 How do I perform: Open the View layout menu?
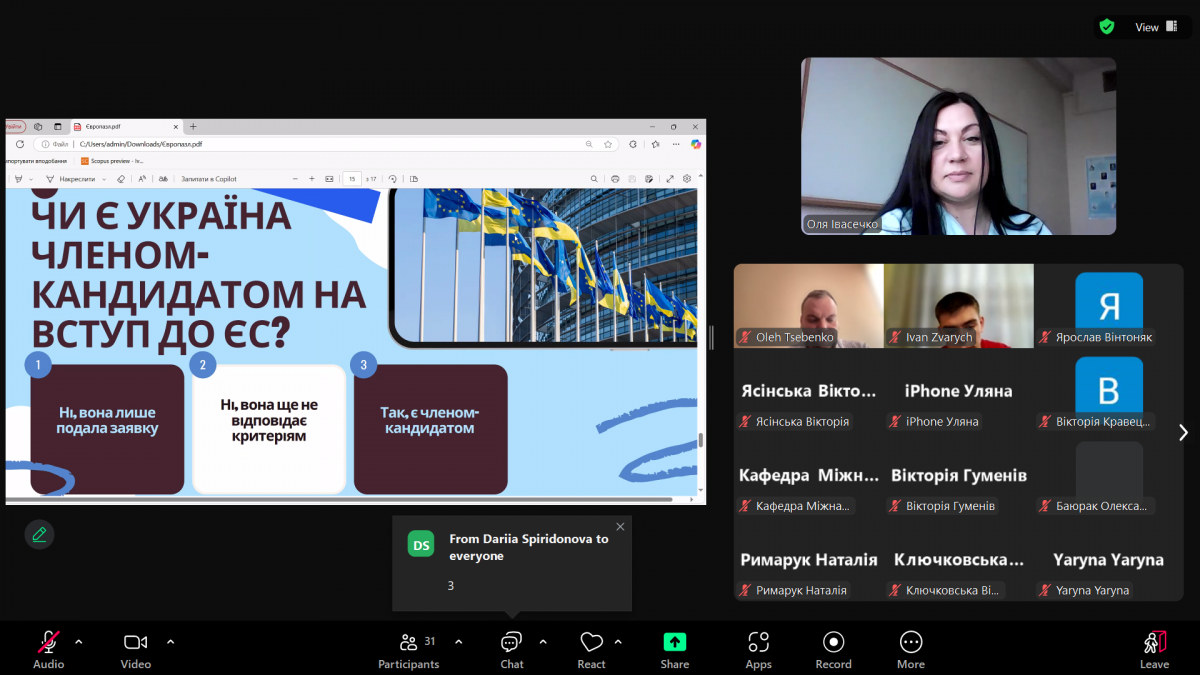tap(1146, 27)
